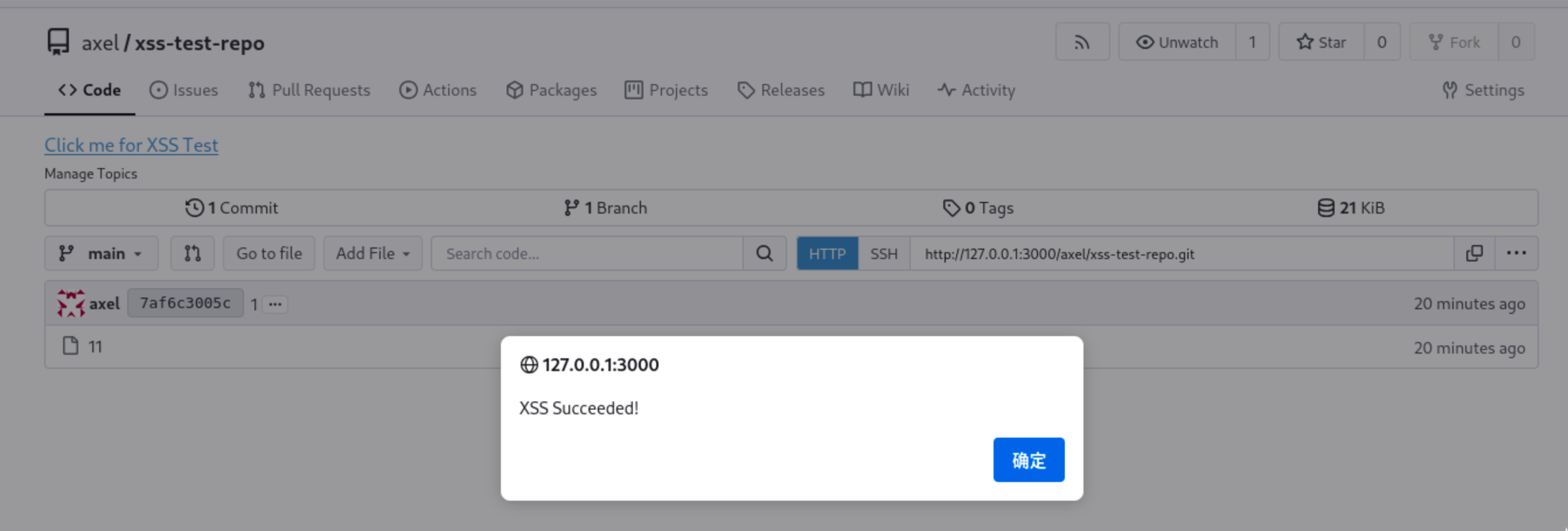Click the axel user avatar
Screen dimensions: 1568x531
click(x=71, y=303)
